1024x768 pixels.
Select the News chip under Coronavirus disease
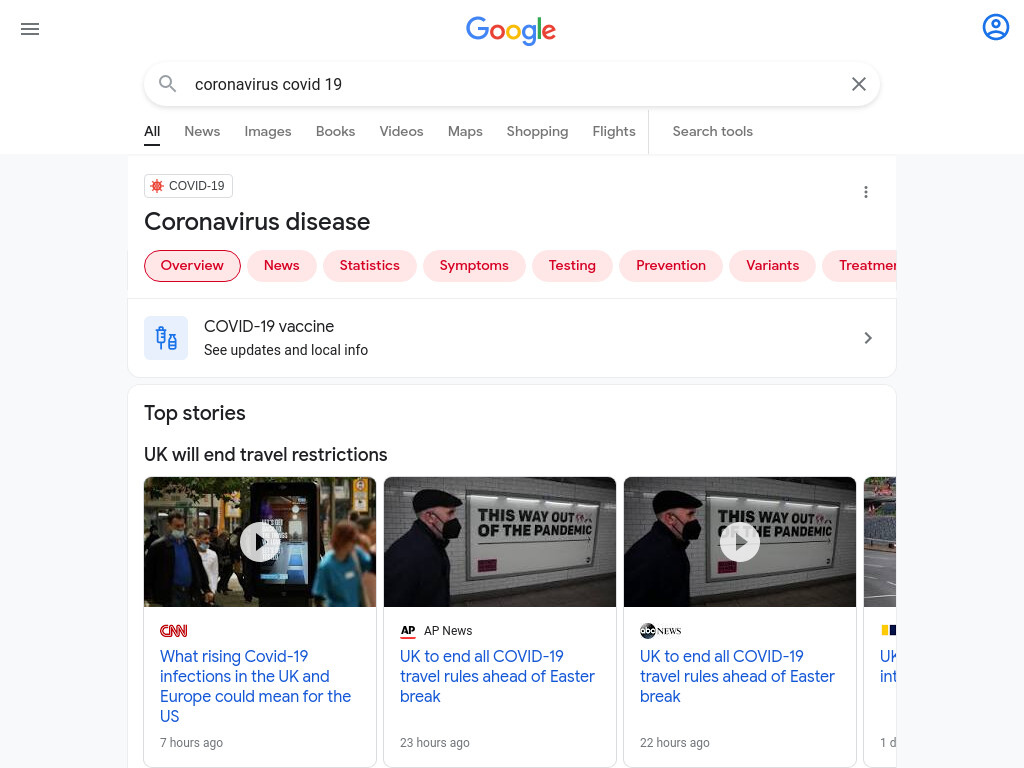point(281,266)
